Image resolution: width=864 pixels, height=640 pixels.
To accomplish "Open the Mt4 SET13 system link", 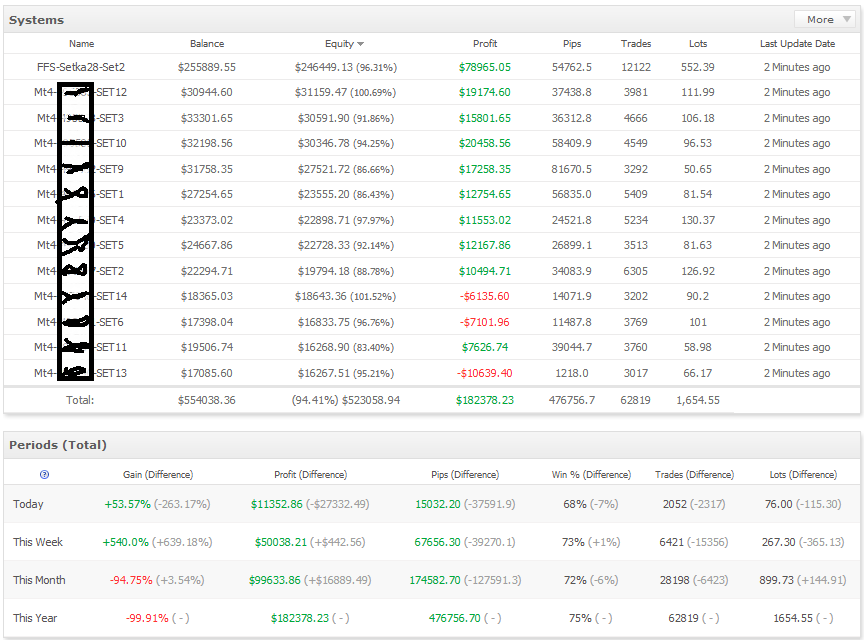I will pos(80,373).
